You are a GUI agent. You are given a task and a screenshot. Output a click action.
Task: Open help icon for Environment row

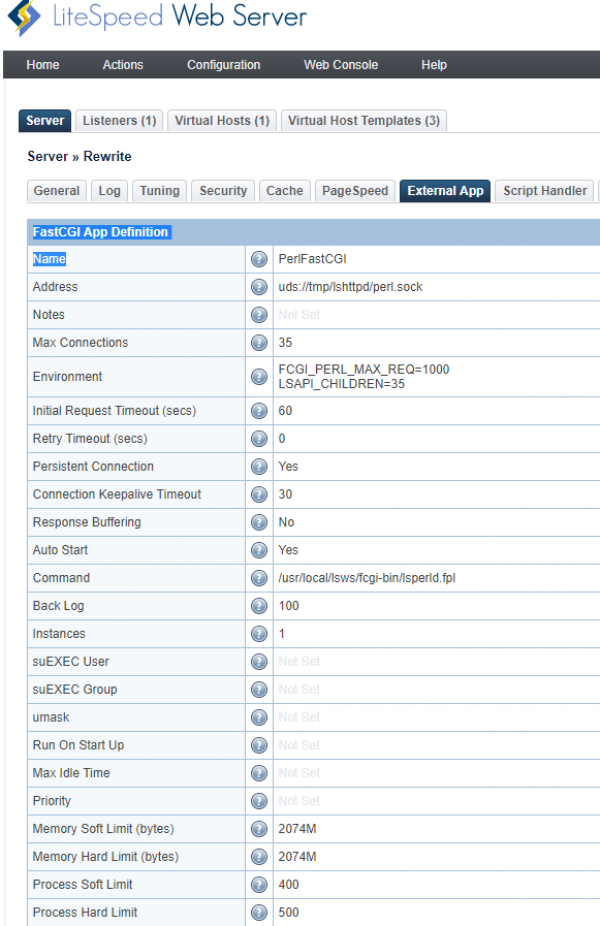point(259,376)
